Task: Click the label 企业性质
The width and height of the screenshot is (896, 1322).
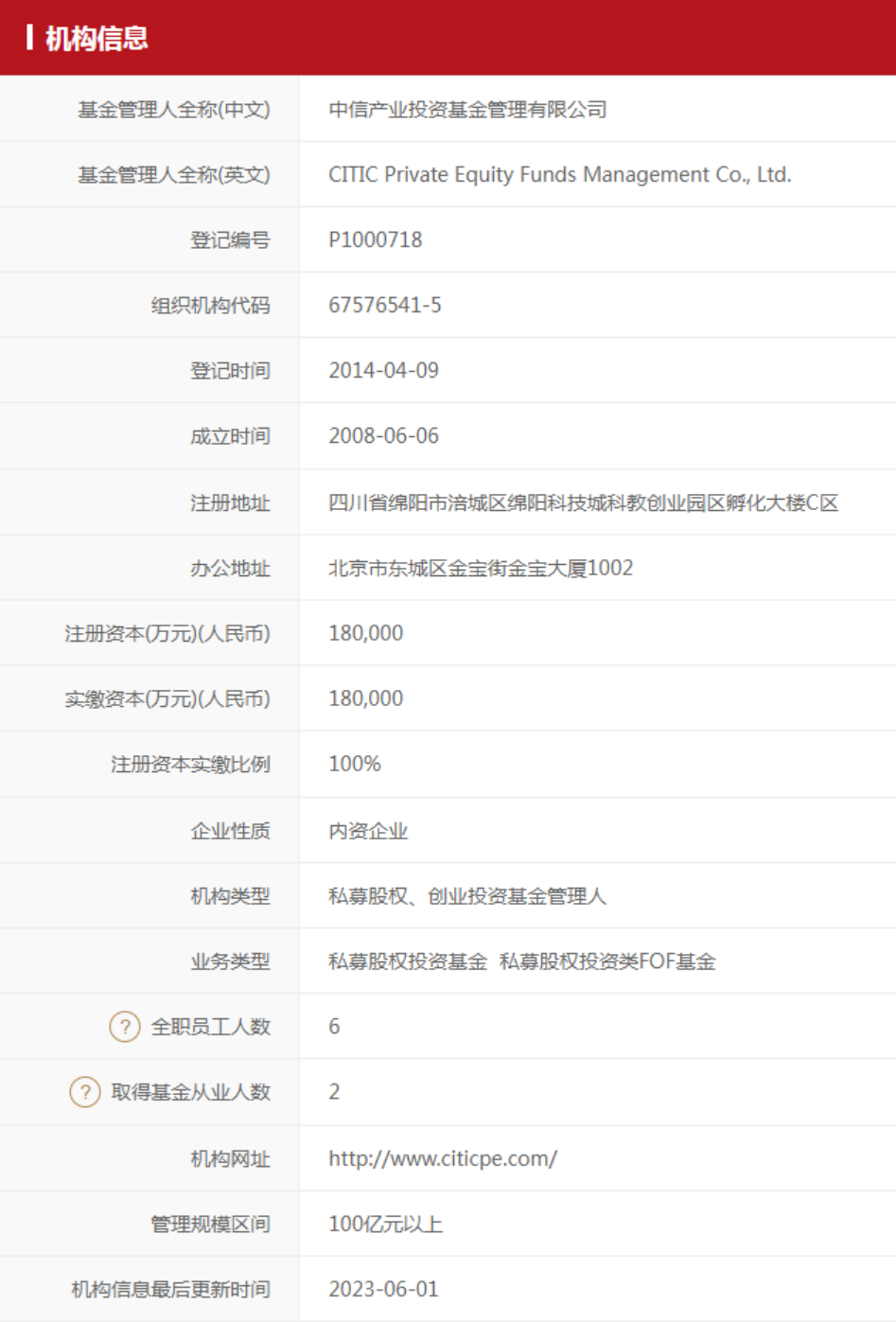Action: click(x=231, y=831)
